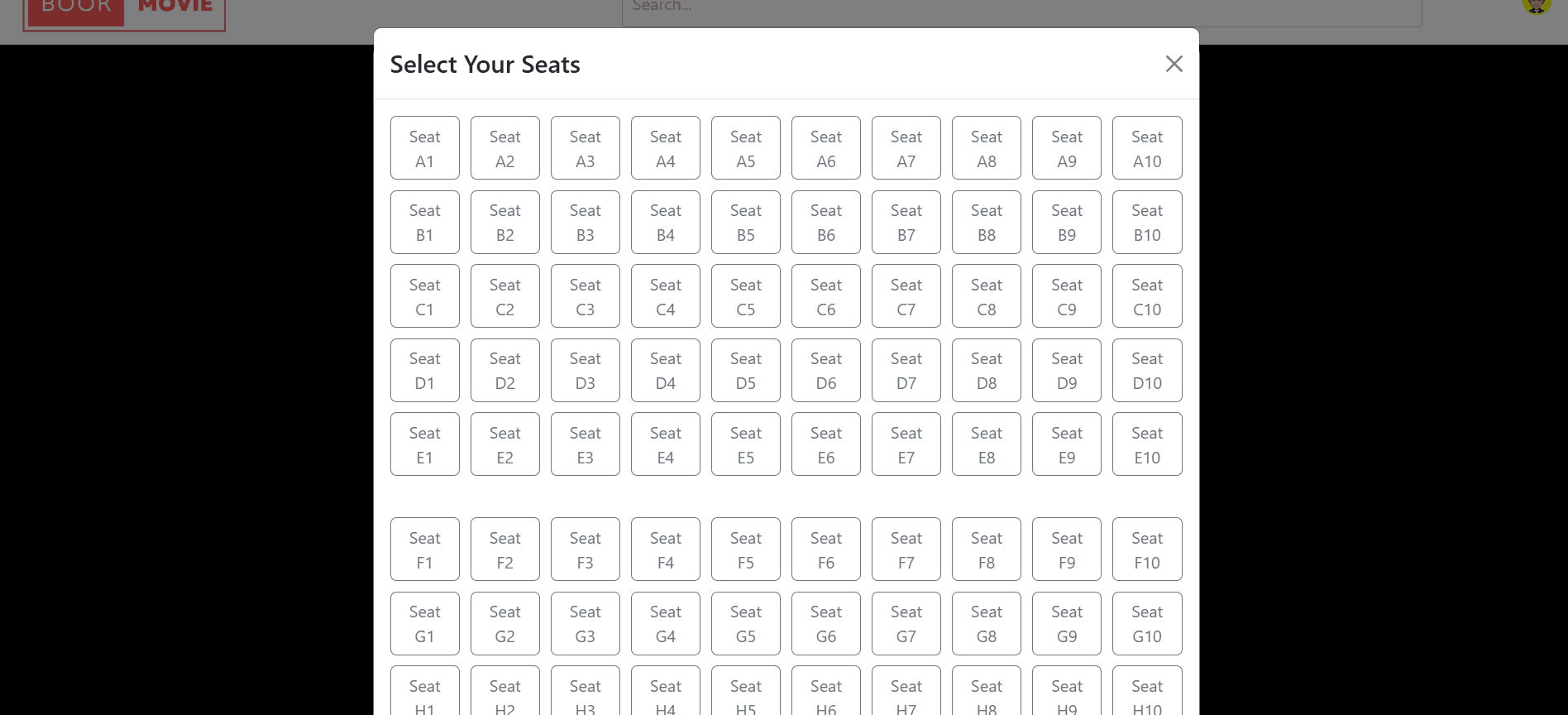Image resolution: width=1568 pixels, height=715 pixels.
Task: Pick Seat C3
Action: point(585,295)
